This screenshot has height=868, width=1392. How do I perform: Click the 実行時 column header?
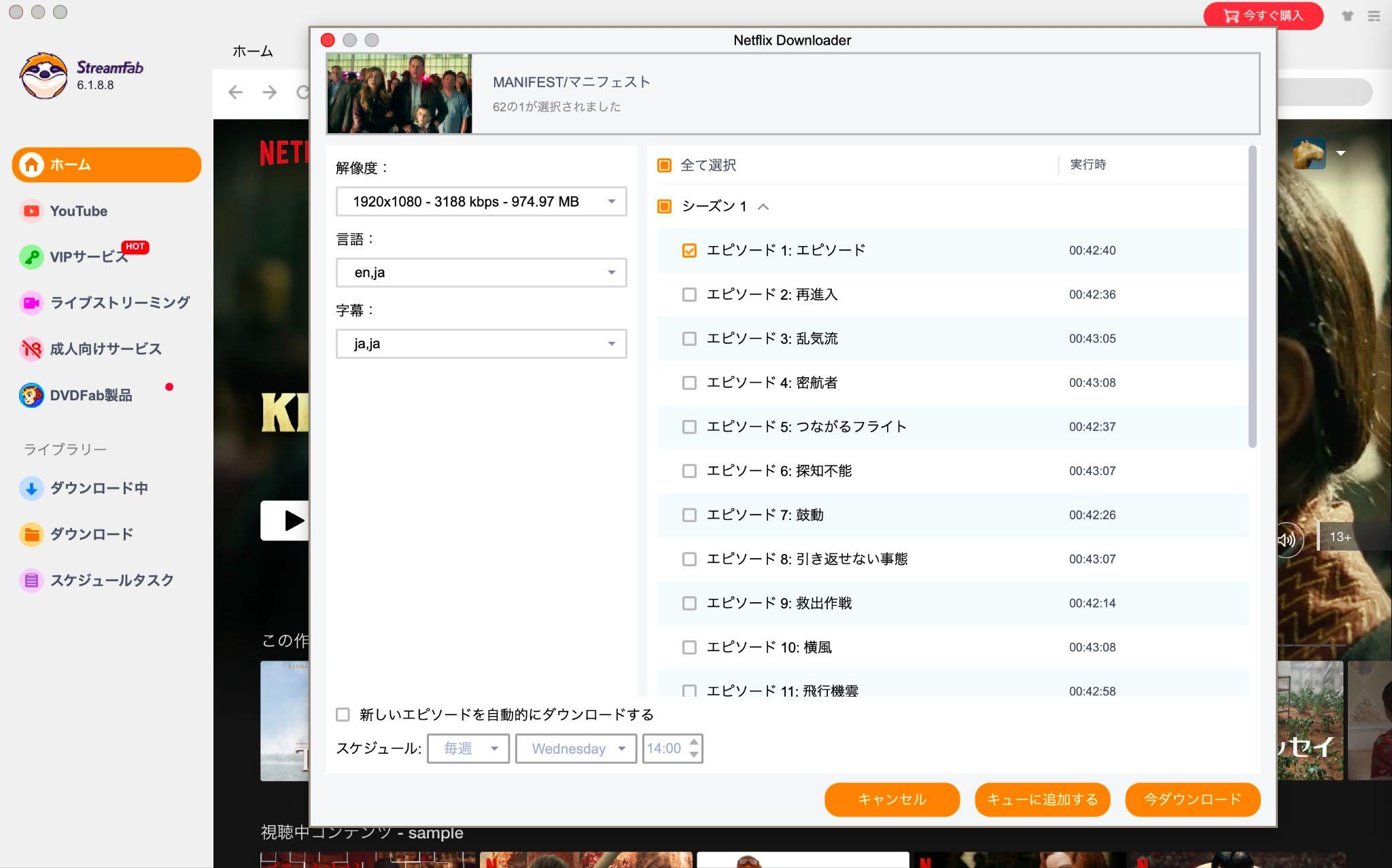pos(1087,164)
